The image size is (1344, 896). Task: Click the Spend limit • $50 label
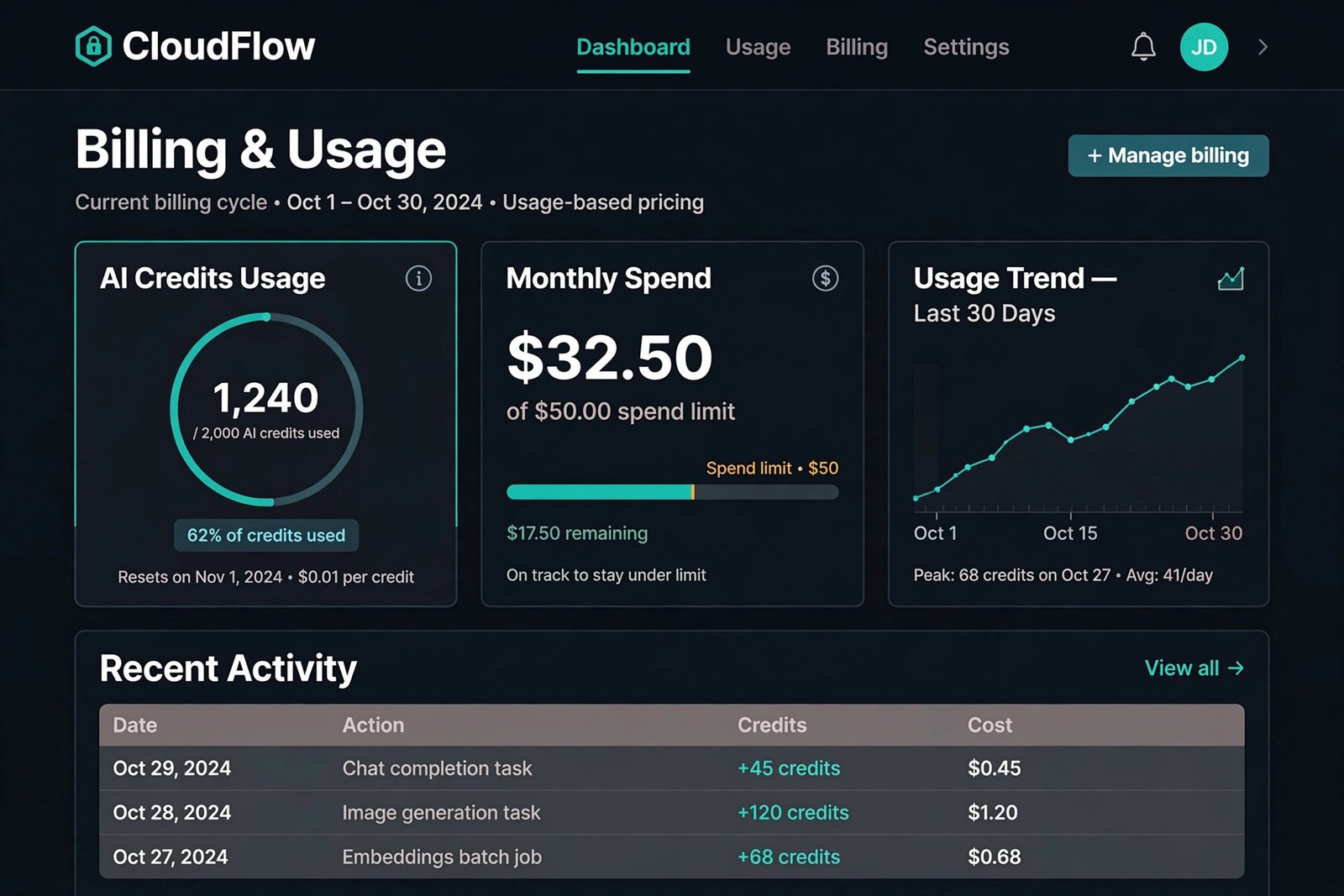[x=772, y=468]
